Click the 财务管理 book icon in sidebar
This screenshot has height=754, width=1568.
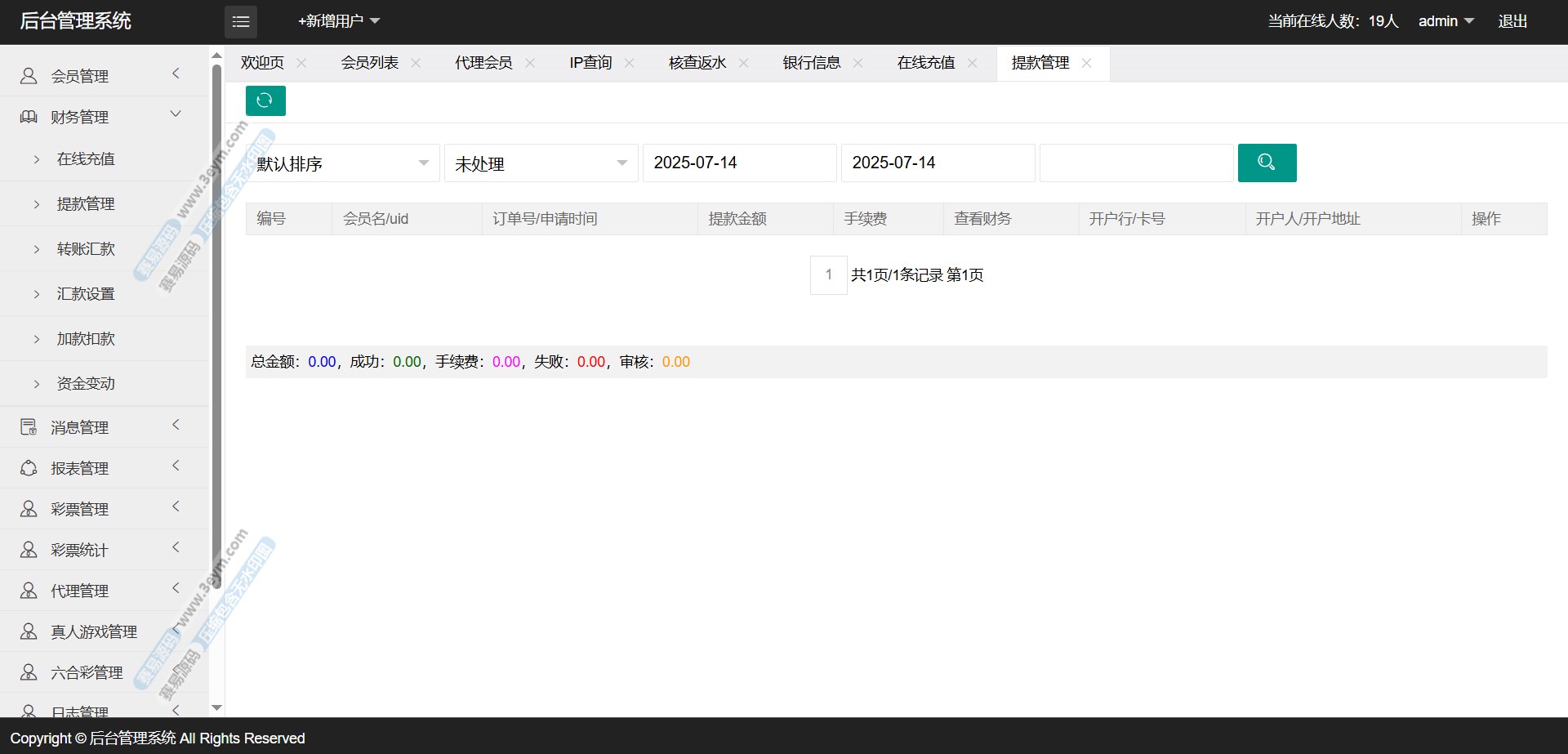click(x=29, y=117)
